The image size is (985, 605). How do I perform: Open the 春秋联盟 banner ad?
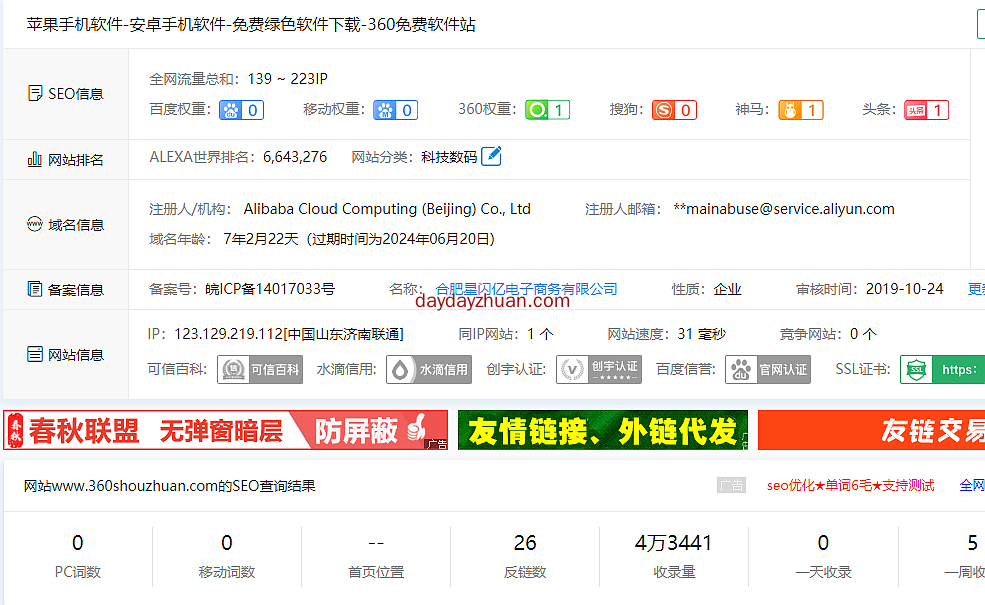[x=226, y=430]
